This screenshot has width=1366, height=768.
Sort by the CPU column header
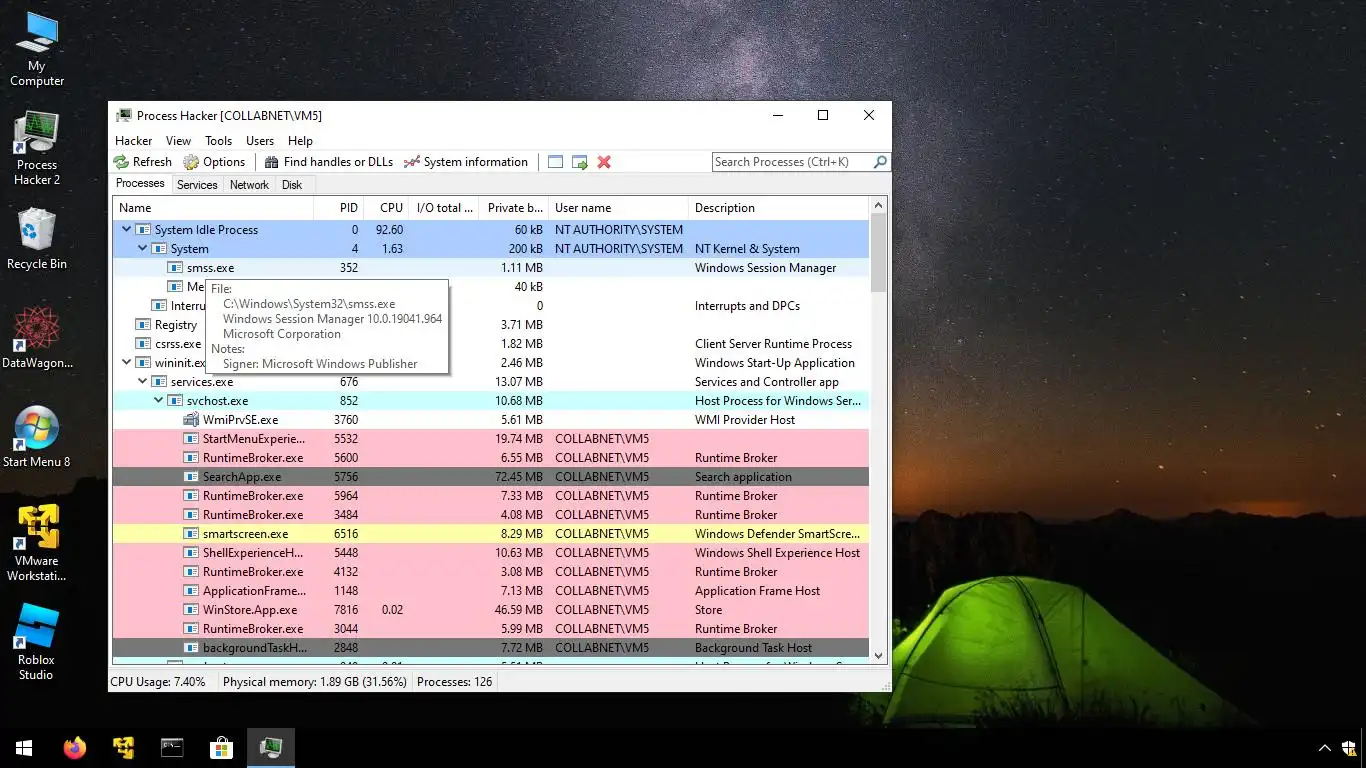coord(387,208)
